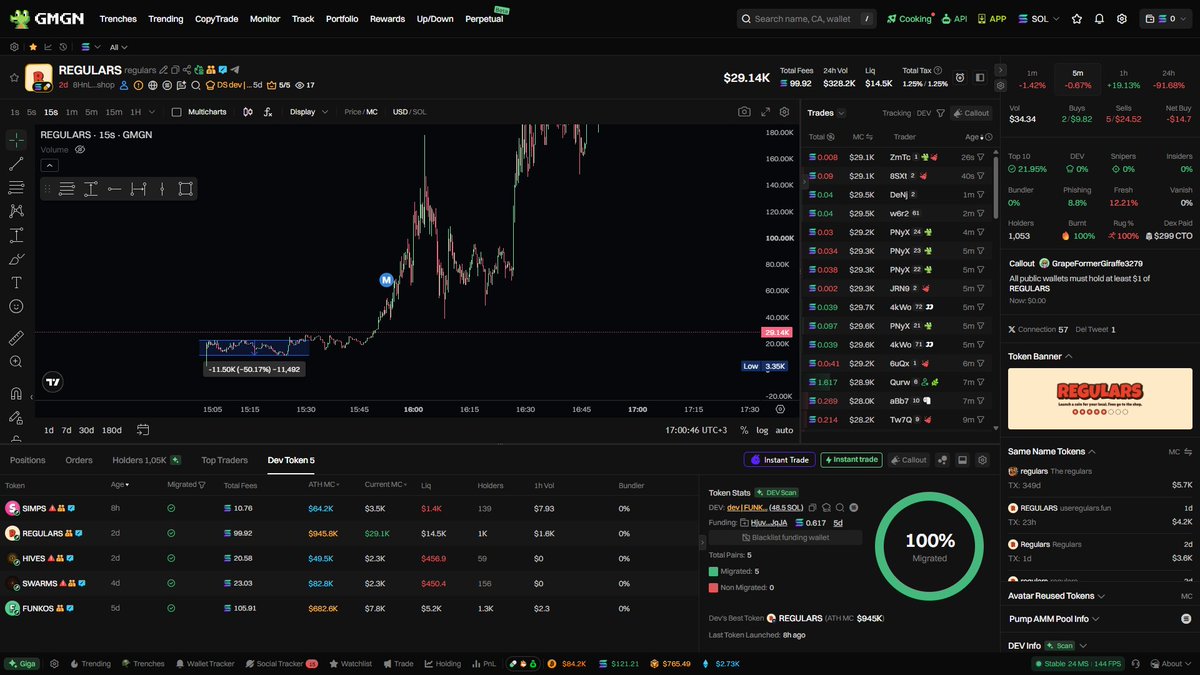Toggle auto scale on chart
The image size is (1200, 675).
click(784, 430)
